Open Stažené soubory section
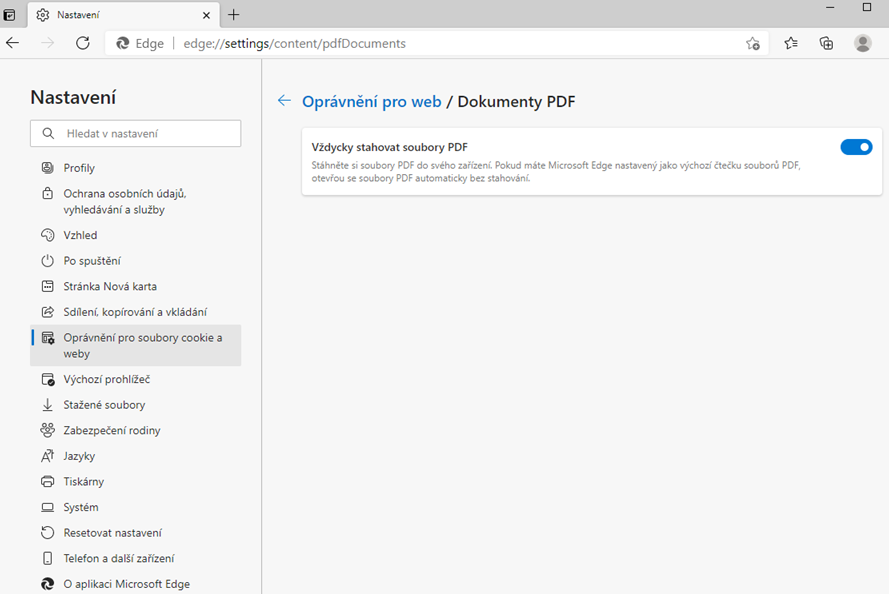This screenshot has width=889, height=594. coord(136,404)
